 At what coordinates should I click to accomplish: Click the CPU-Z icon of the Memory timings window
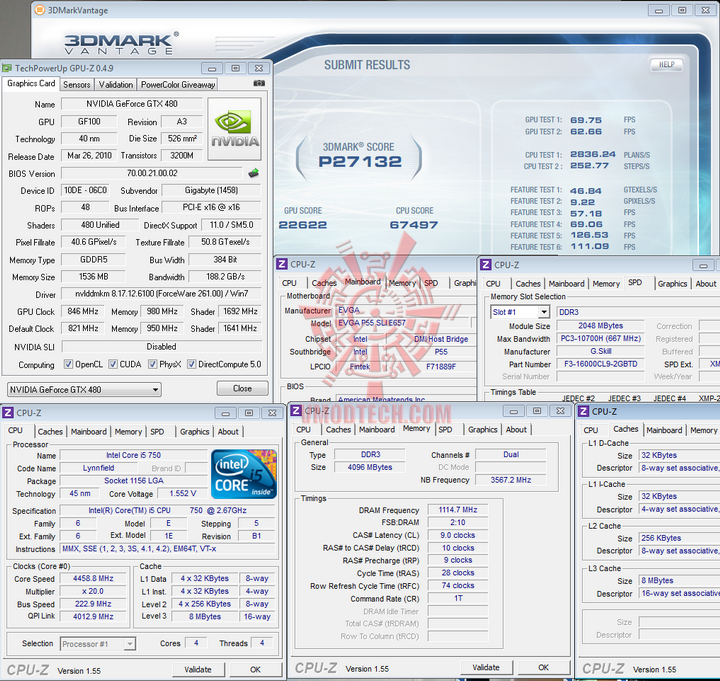[x=297, y=411]
